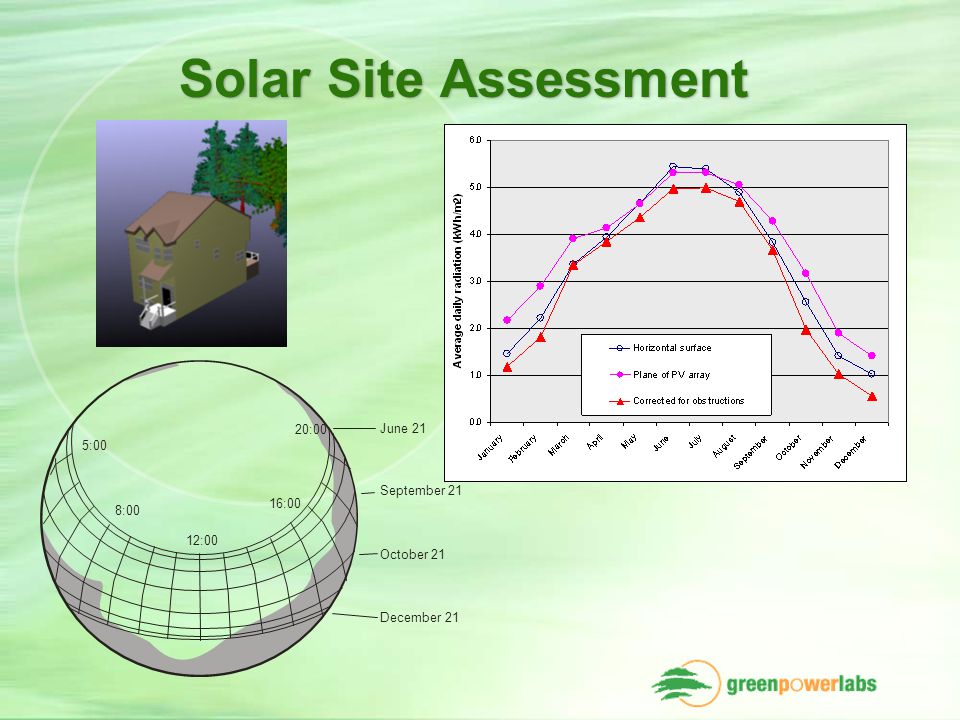This screenshot has width=960, height=720.
Task: Select the red triangle marker for January
Action: tap(507, 367)
